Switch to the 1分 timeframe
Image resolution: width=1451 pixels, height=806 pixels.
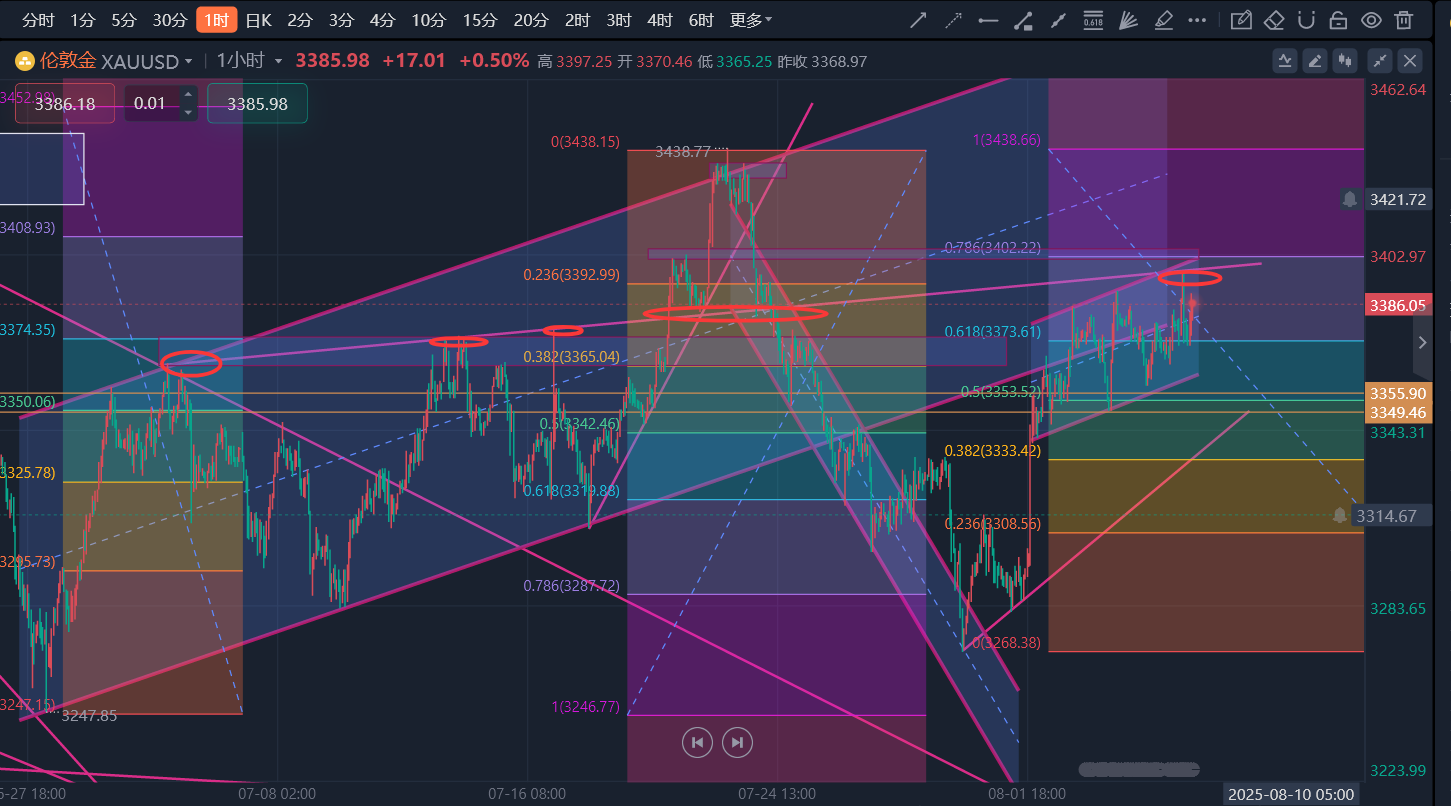tap(83, 20)
